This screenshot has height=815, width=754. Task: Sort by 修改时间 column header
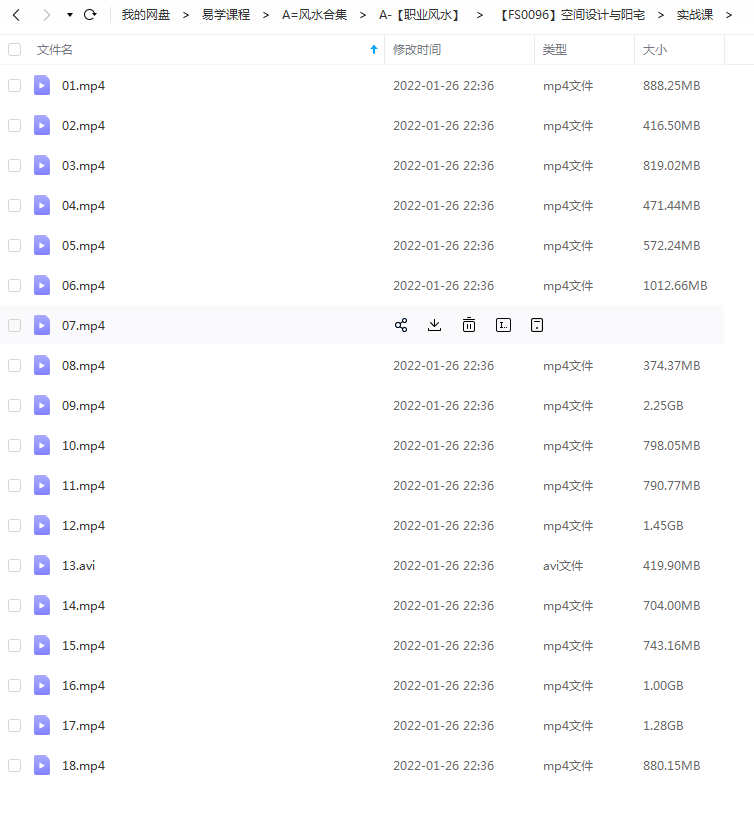tap(416, 49)
